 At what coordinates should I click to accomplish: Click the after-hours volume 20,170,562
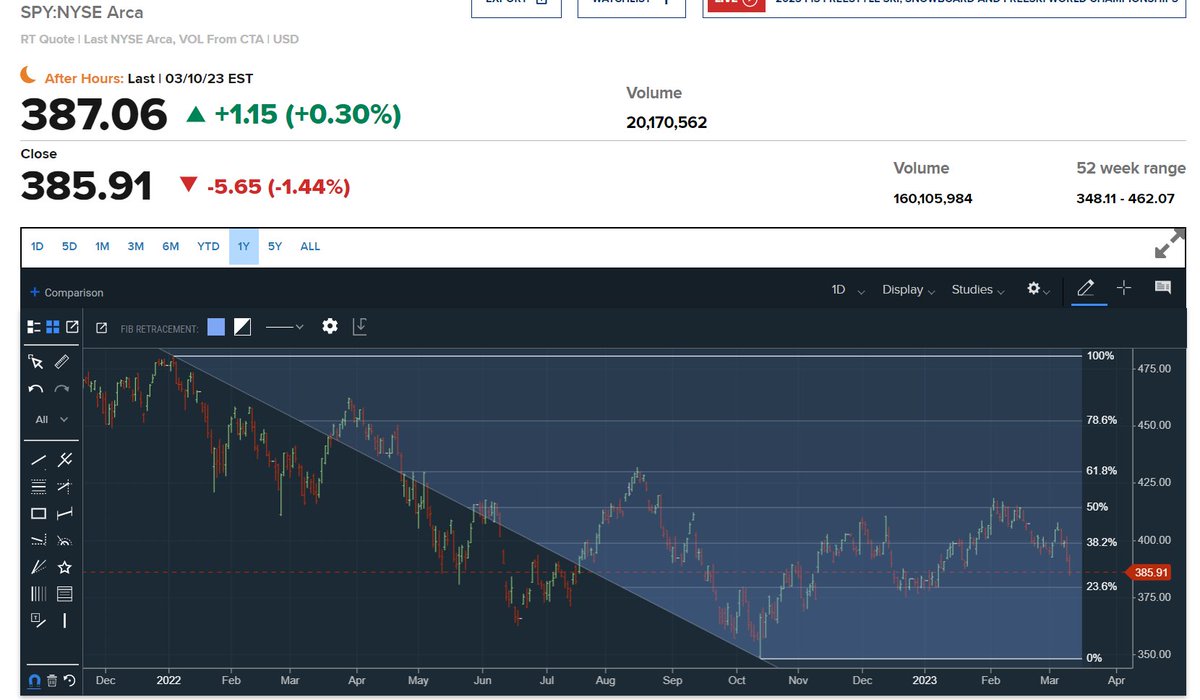(x=666, y=122)
